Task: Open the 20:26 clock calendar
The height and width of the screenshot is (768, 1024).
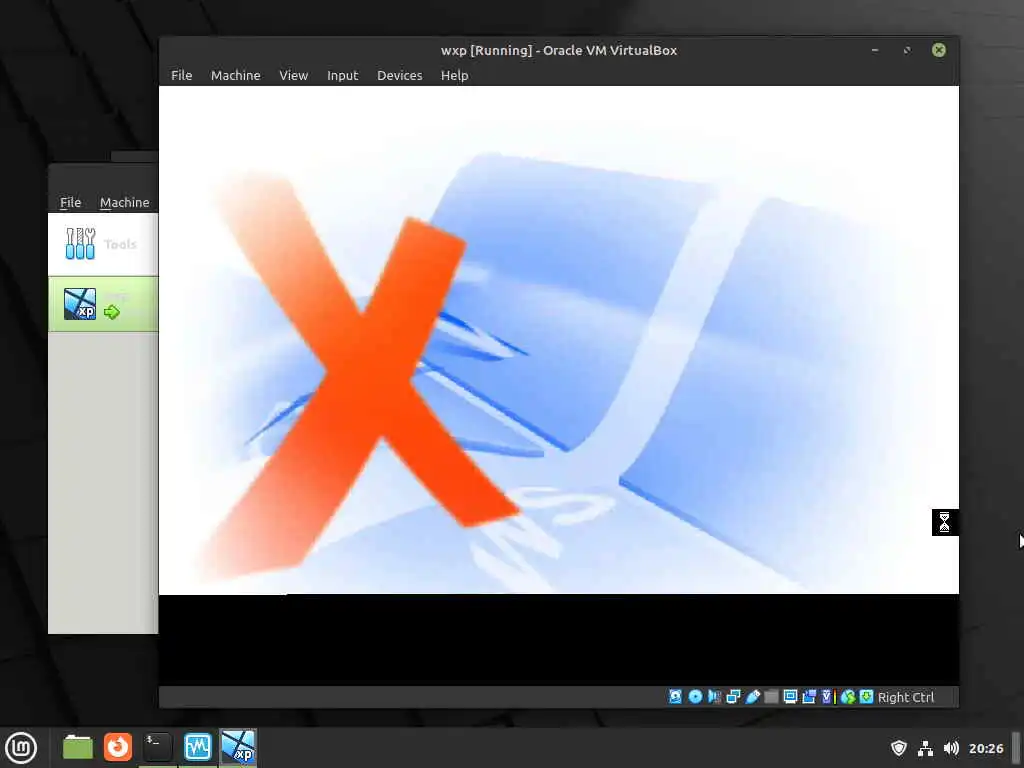Action: [x=986, y=748]
